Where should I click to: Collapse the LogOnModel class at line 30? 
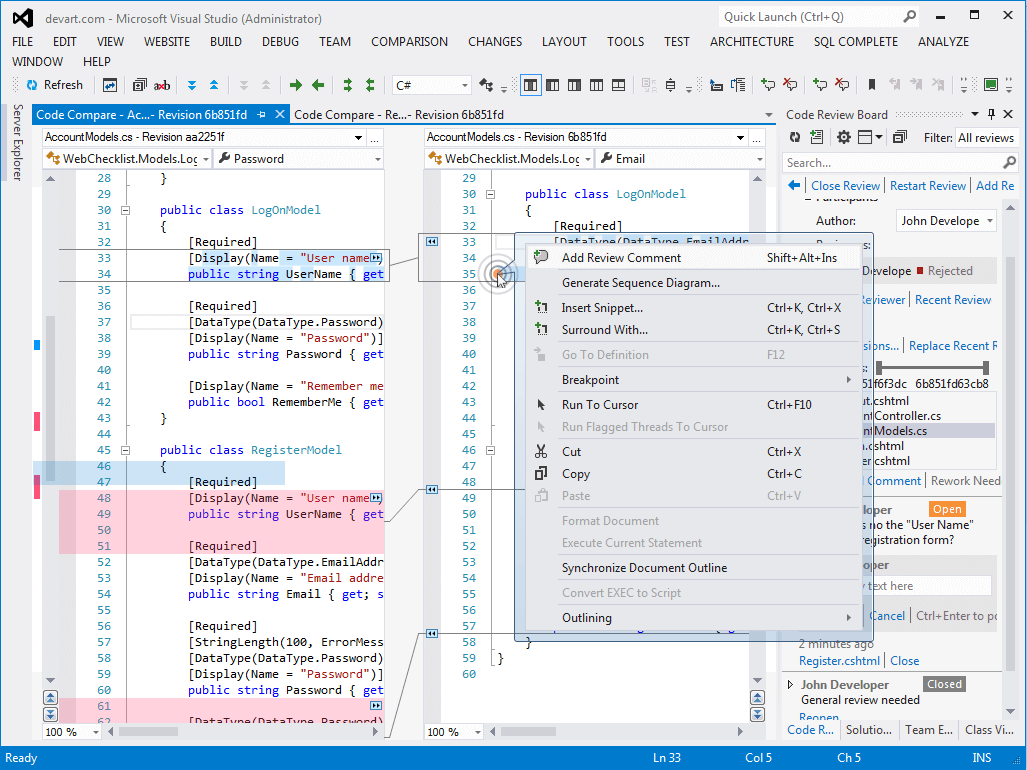pyautogui.click(x=124, y=211)
